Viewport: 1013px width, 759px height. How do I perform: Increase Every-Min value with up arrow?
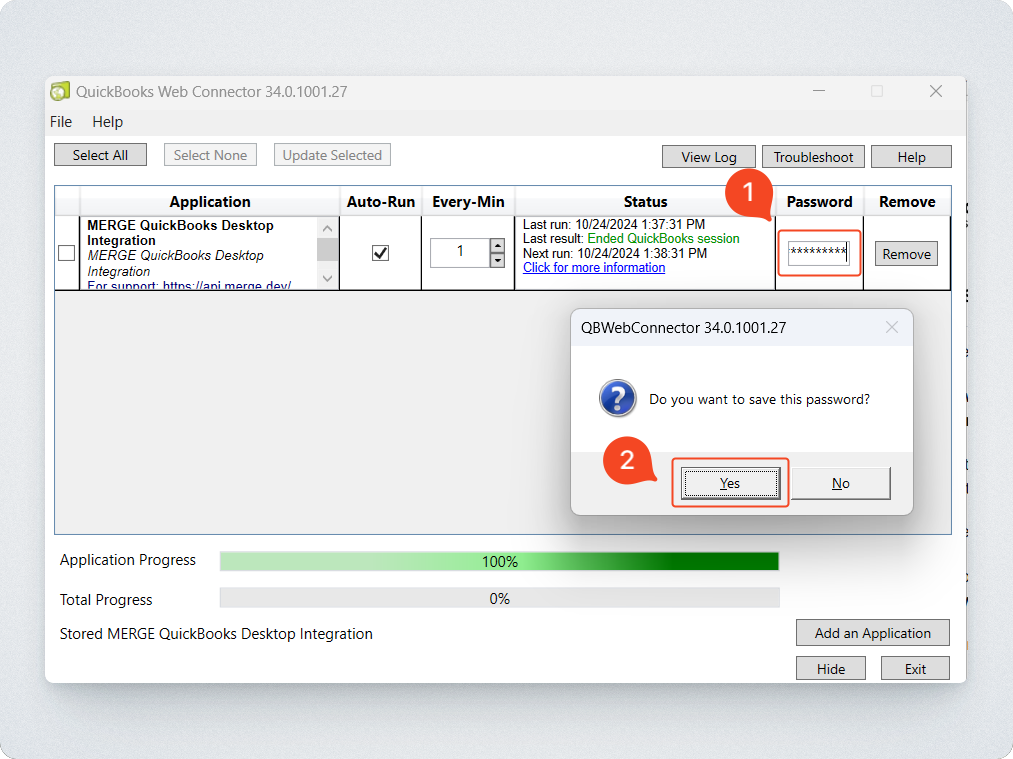pos(497,245)
